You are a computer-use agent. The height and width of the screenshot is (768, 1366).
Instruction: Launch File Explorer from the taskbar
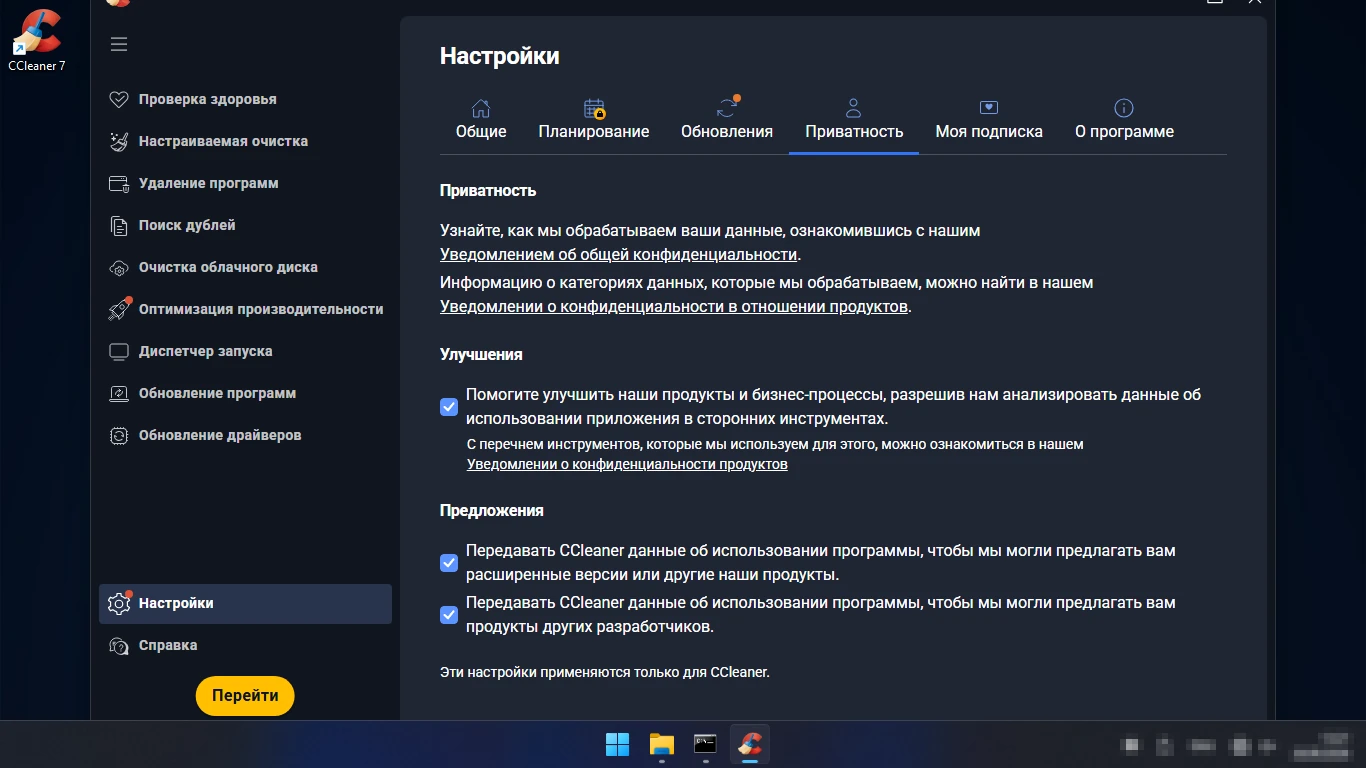662,744
